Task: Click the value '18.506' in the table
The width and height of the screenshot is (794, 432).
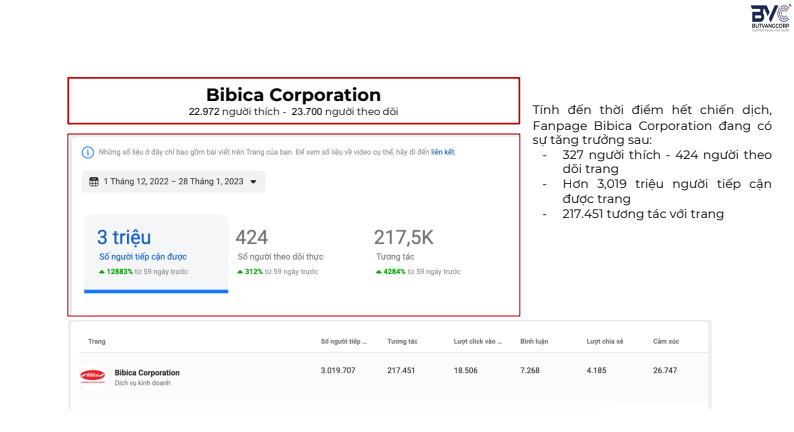Action: (465, 370)
